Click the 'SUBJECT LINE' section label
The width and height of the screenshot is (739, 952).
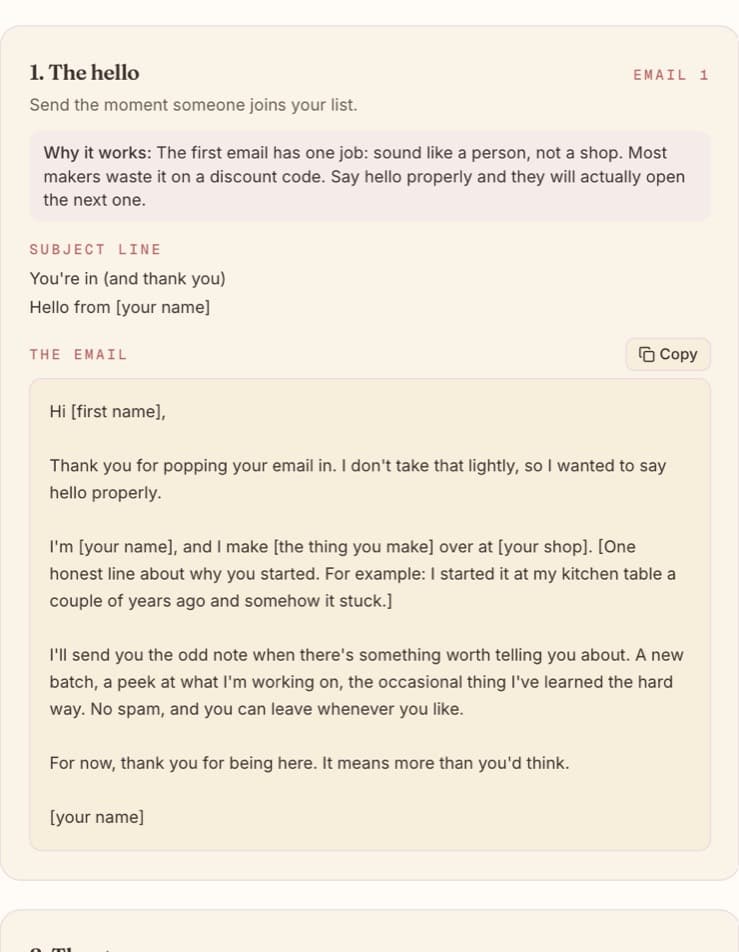[95, 250]
